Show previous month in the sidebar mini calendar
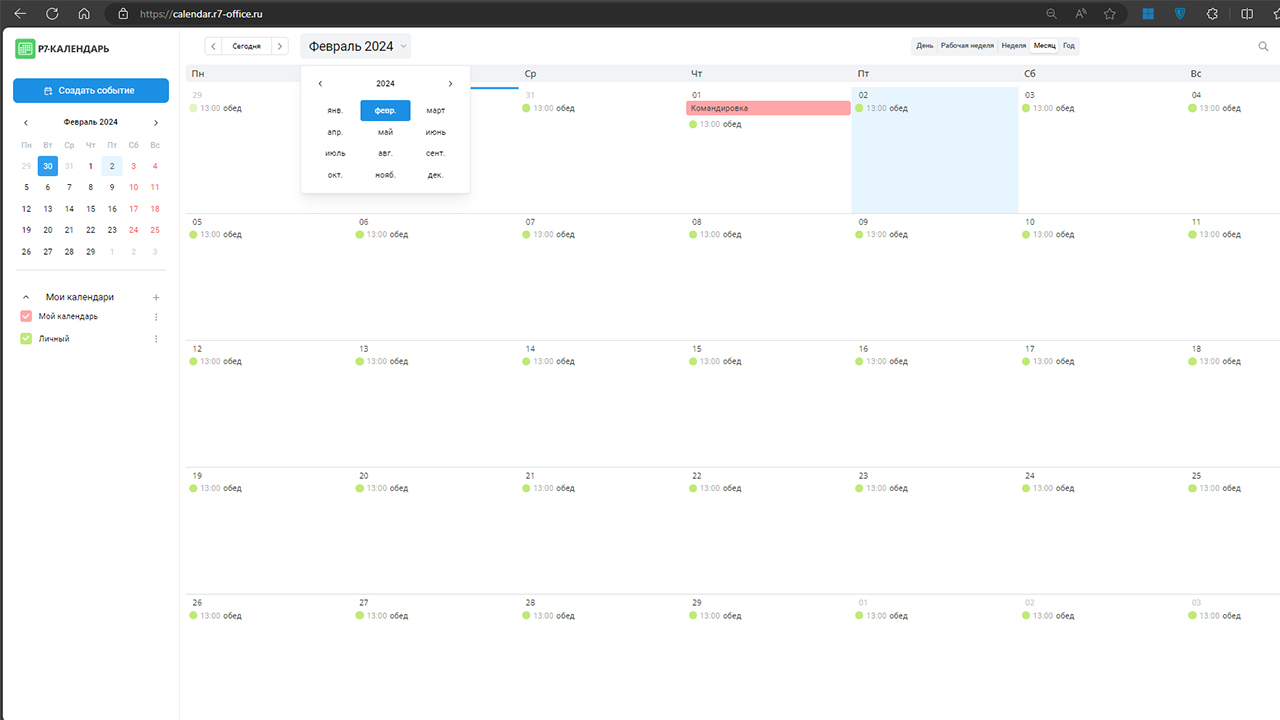The height and width of the screenshot is (720, 1280). tap(26, 122)
